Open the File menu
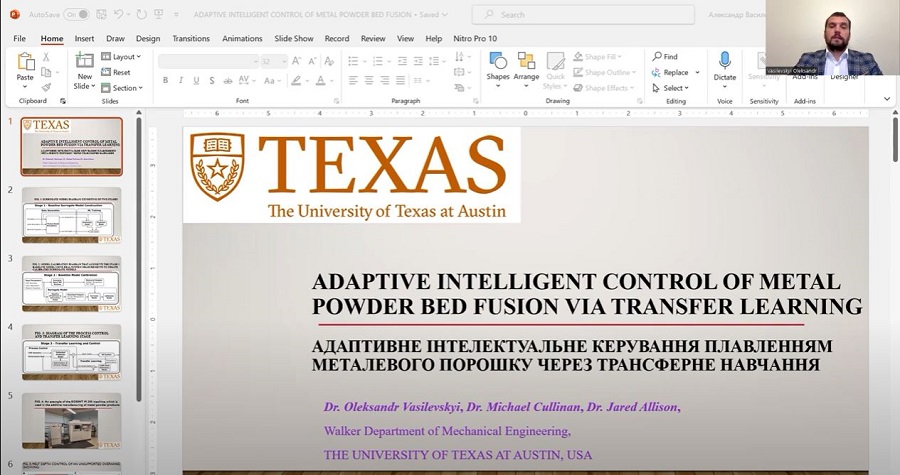Image resolution: width=900 pixels, height=475 pixels. [20, 38]
